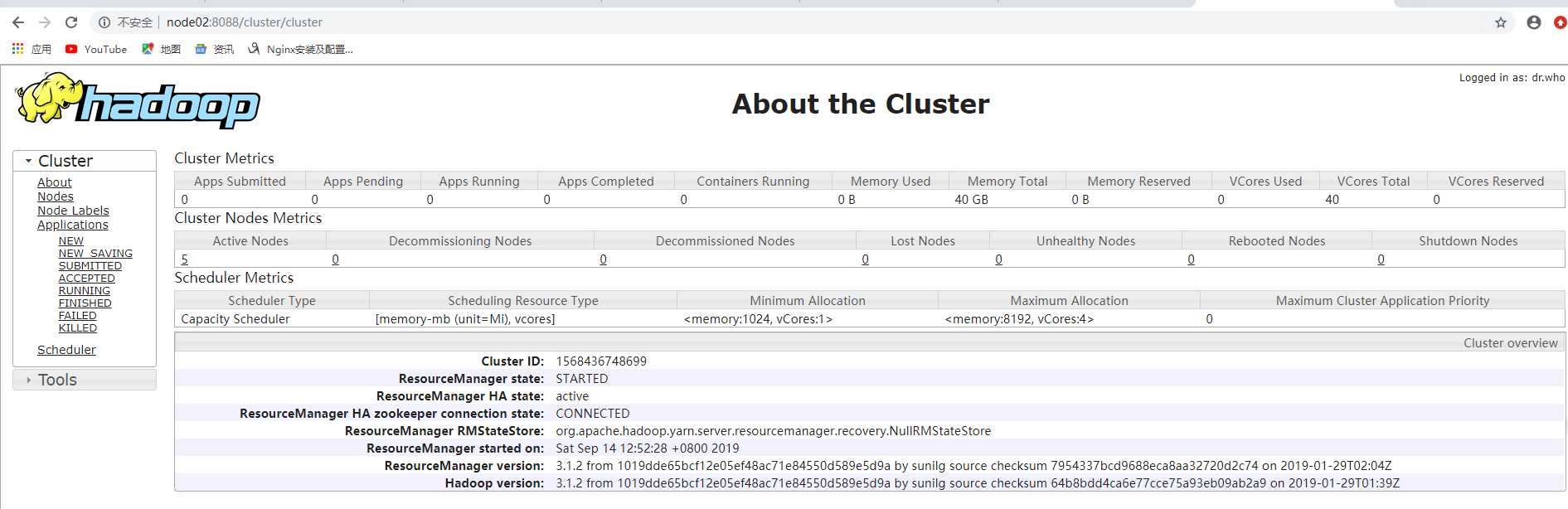Click the Containers Running column header
Screen dimensions: 1568x509
(753, 182)
